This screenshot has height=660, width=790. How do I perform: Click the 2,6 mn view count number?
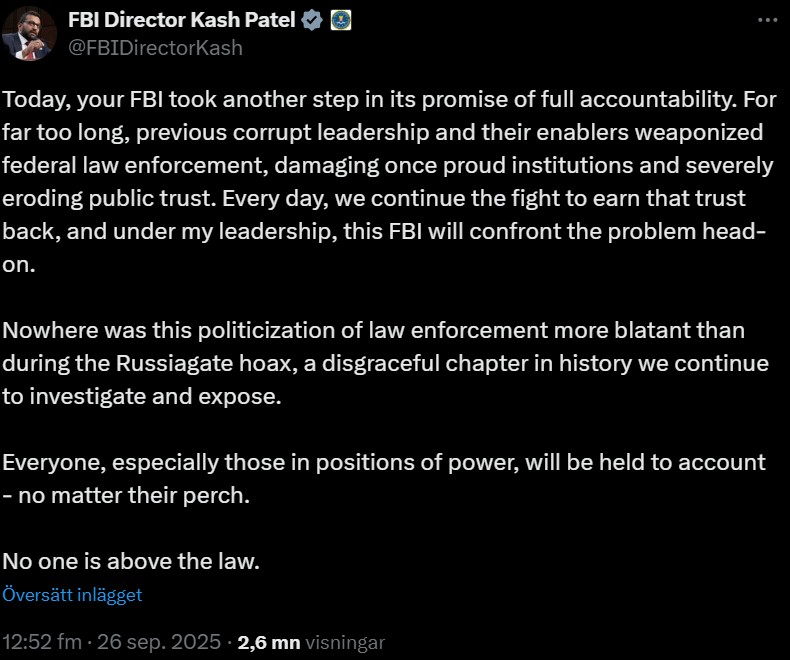tap(269, 643)
